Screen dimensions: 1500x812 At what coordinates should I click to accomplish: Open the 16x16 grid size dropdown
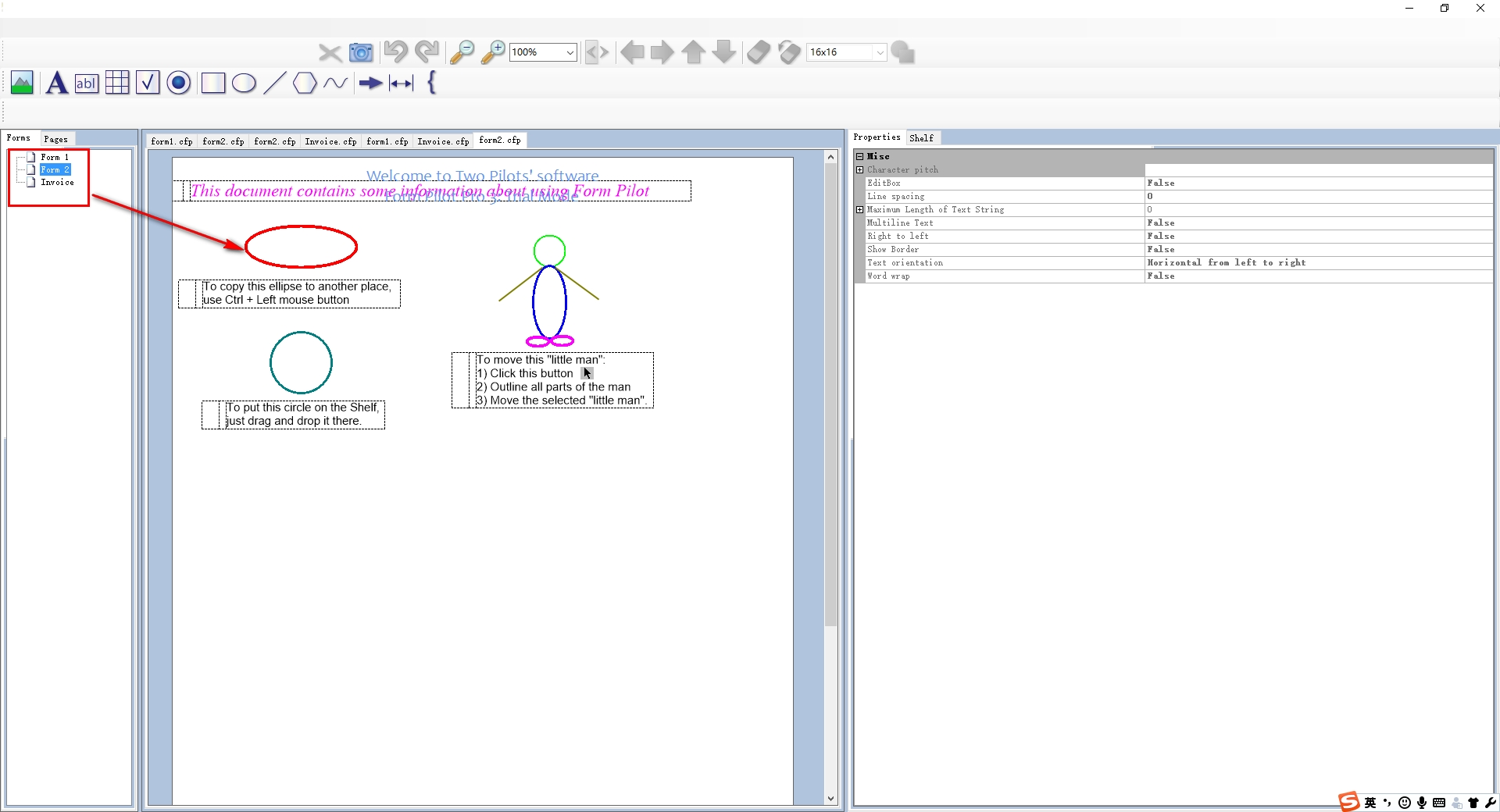click(x=880, y=52)
